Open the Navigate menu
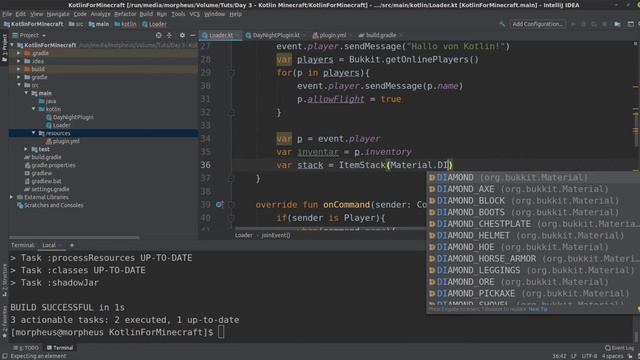The width and height of the screenshot is (640, 360). (x=58, y=14)
